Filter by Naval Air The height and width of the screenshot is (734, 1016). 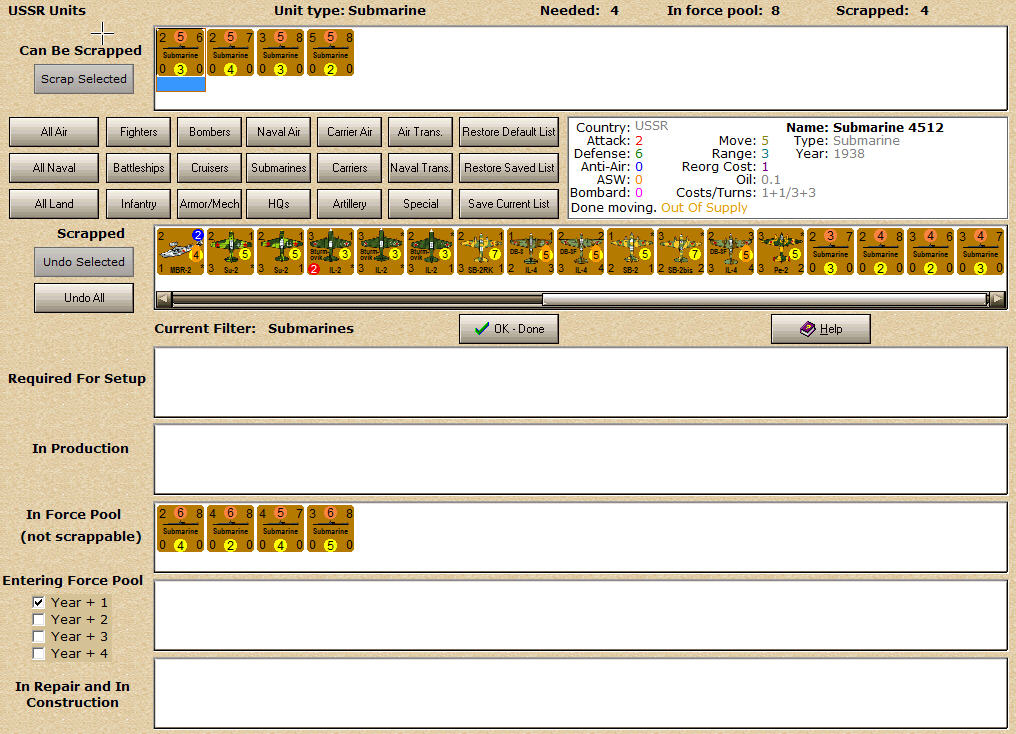(x=279, y=132)
